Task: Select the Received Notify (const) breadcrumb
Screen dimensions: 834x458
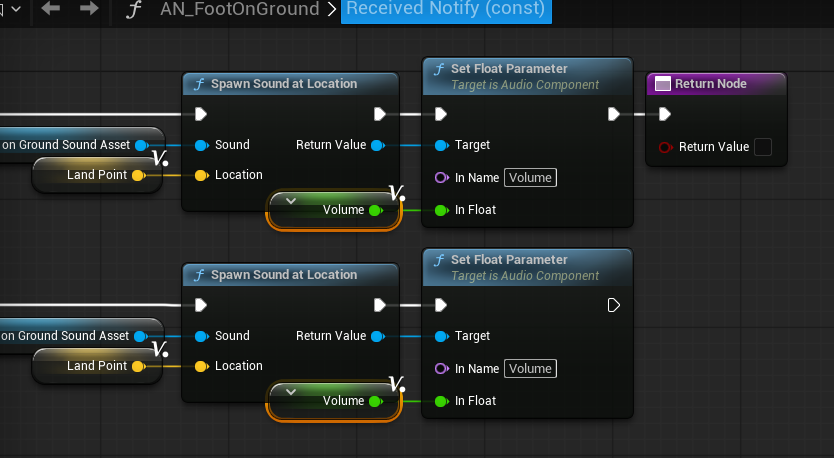Action: (x=445, y=10)
